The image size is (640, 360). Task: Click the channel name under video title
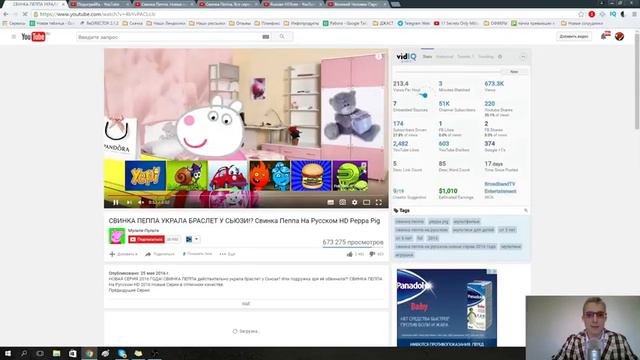click(x=143, y=231)
